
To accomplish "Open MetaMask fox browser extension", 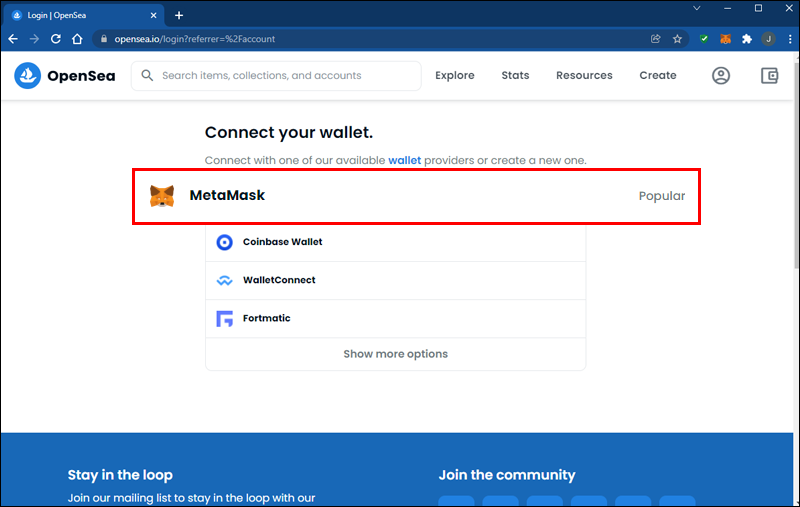I will tap(725, 39).
